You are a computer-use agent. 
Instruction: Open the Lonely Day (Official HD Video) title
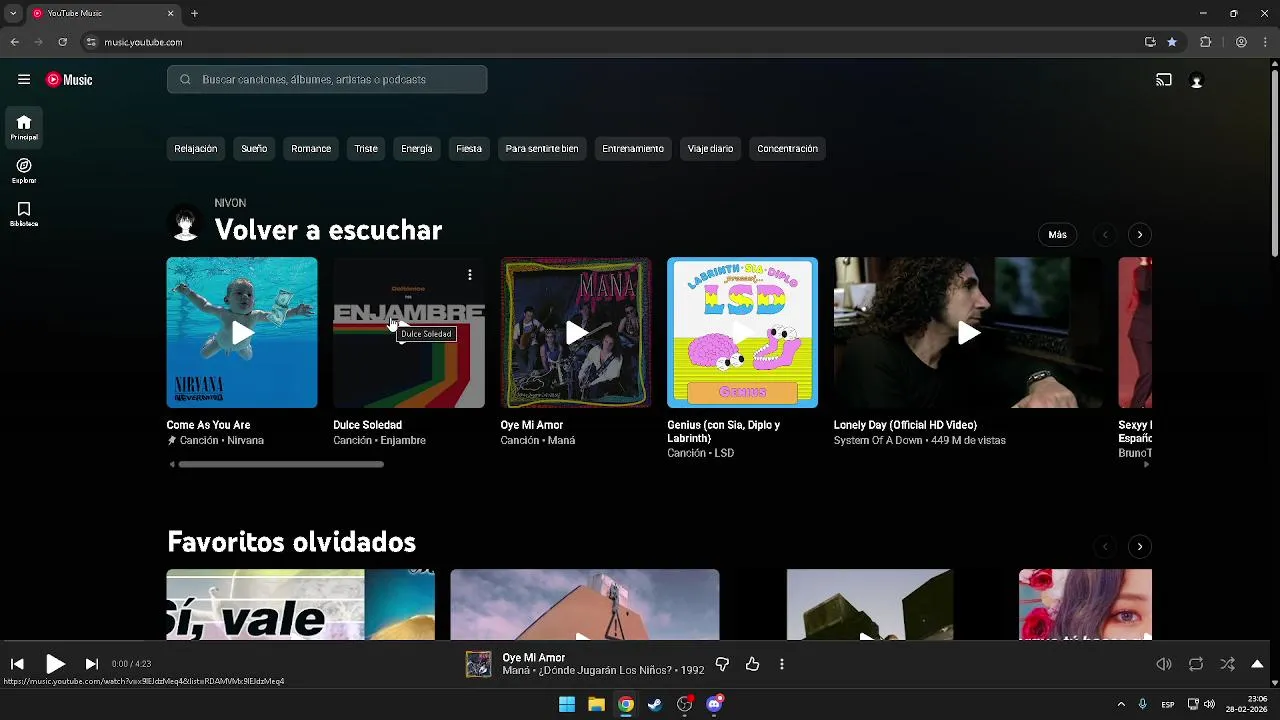pyautogui.click(x=905, y=425)
